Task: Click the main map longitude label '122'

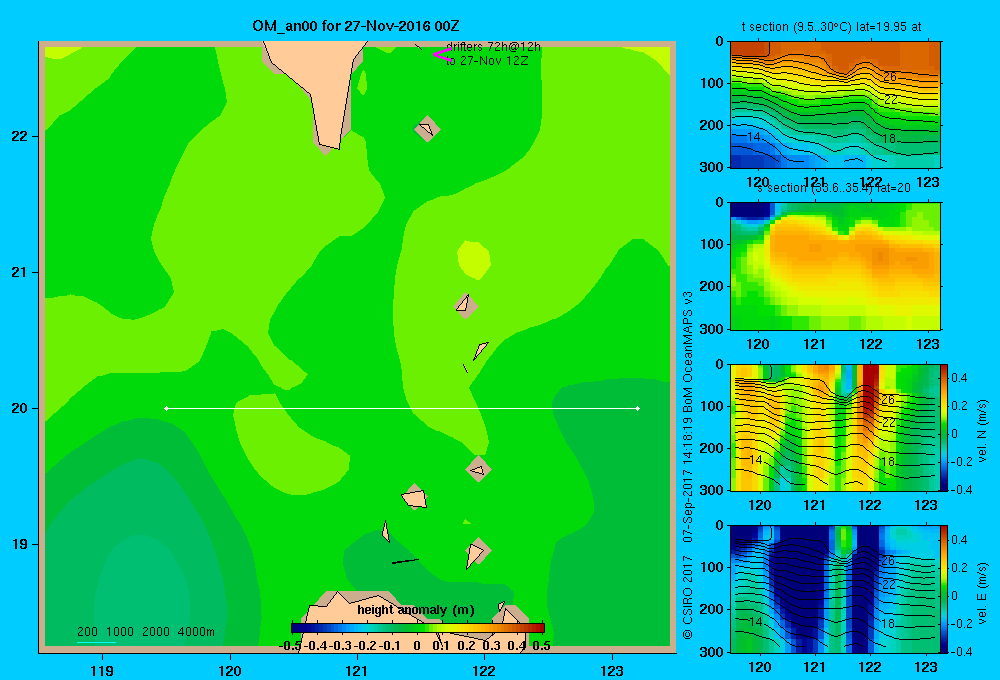Action: point(484,670)
